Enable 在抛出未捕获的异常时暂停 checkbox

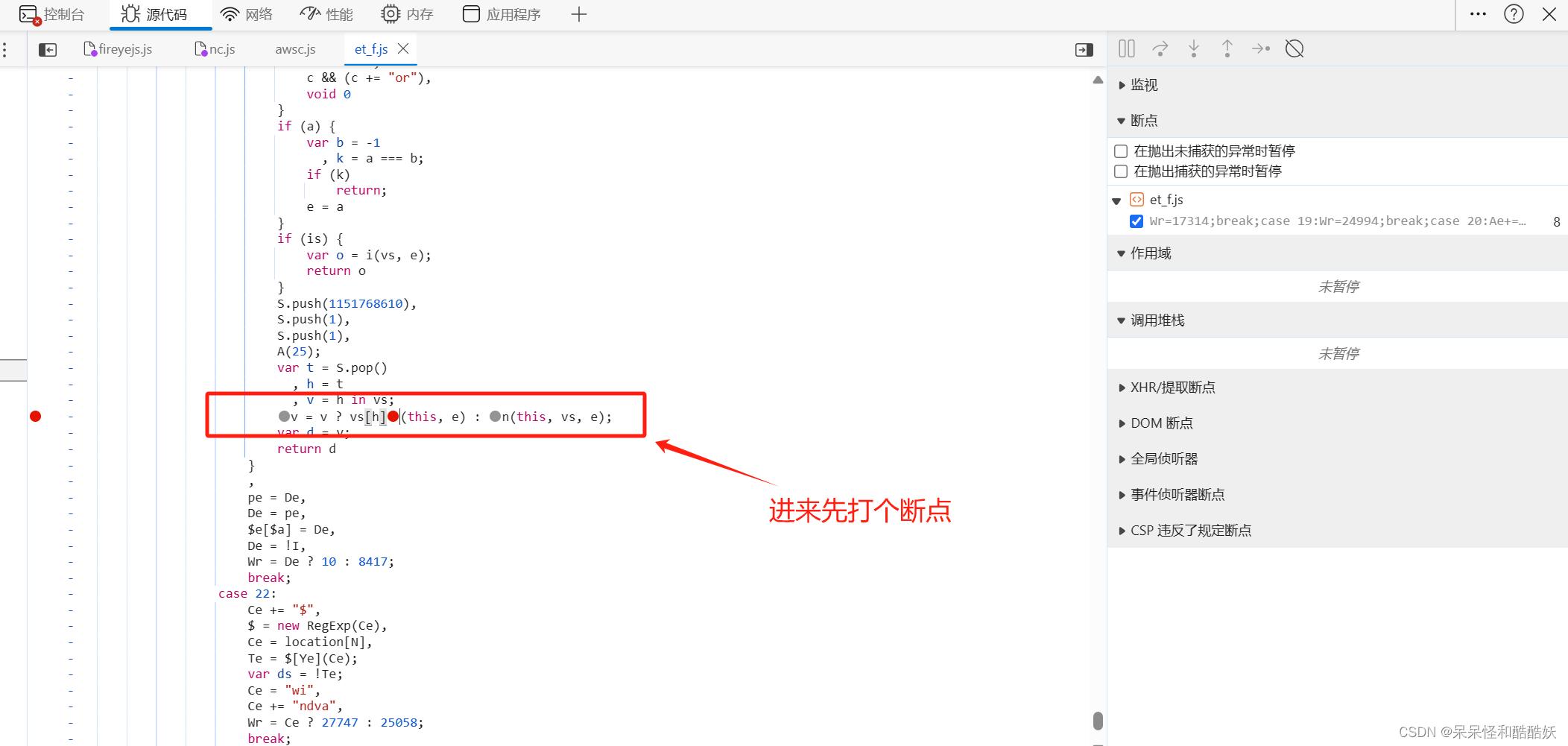(x=1121, y=151)
